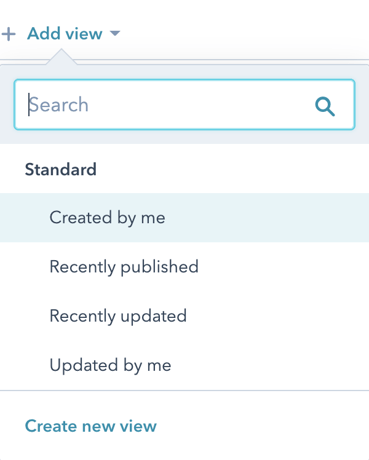Click the Standard section heading

click(61, 169)
